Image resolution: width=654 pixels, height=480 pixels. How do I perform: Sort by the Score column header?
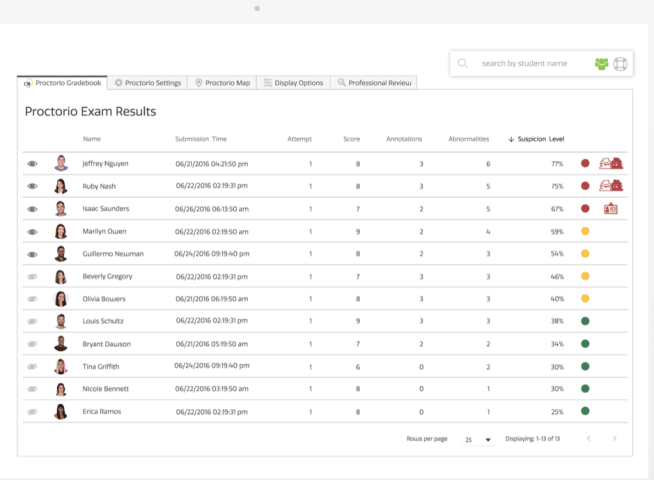(351, 139)
